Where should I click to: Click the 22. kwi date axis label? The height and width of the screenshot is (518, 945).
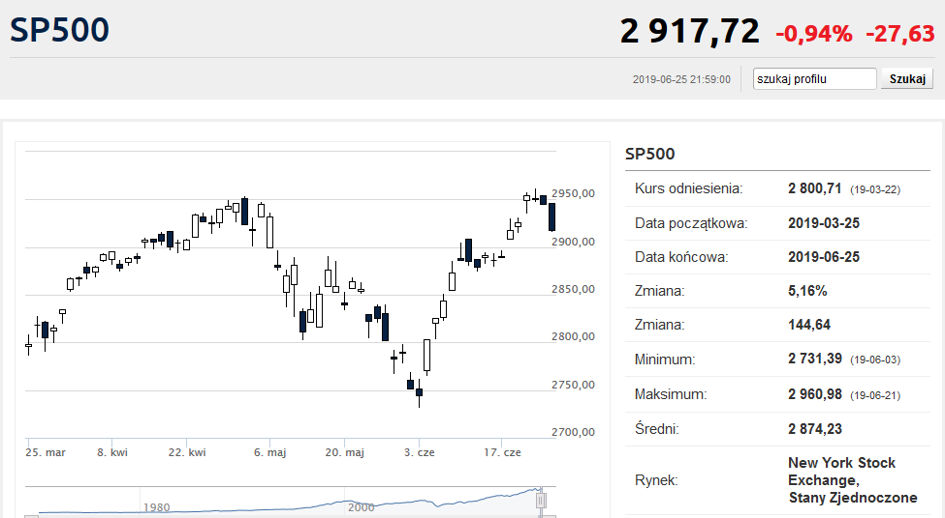[x=187, y=452]
